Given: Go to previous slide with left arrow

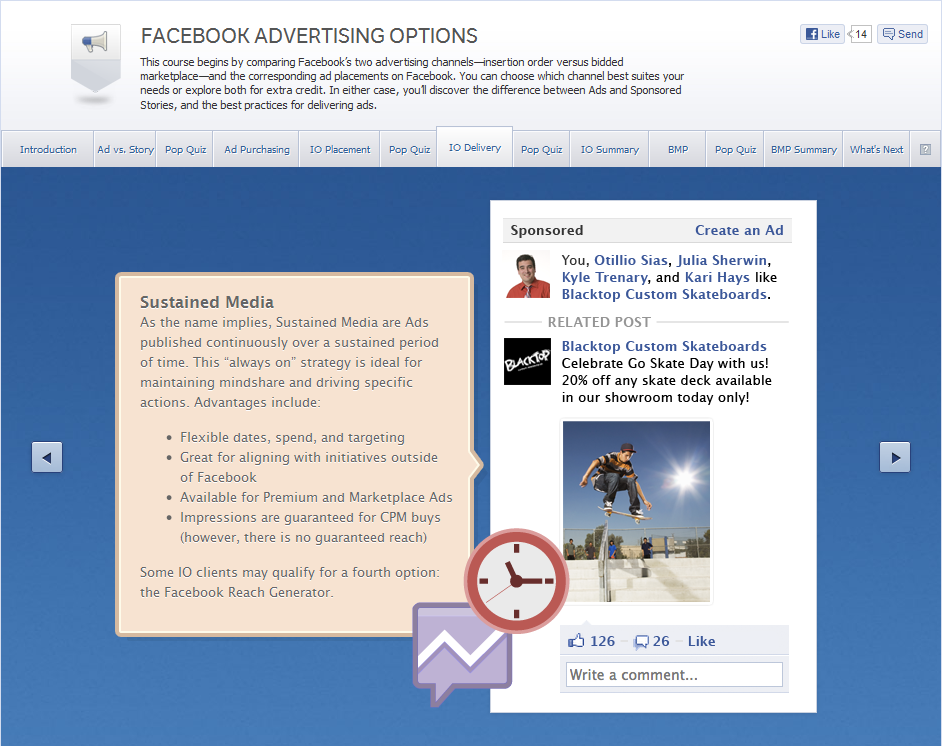Looking at the screenshot, I should coord(47,457).
